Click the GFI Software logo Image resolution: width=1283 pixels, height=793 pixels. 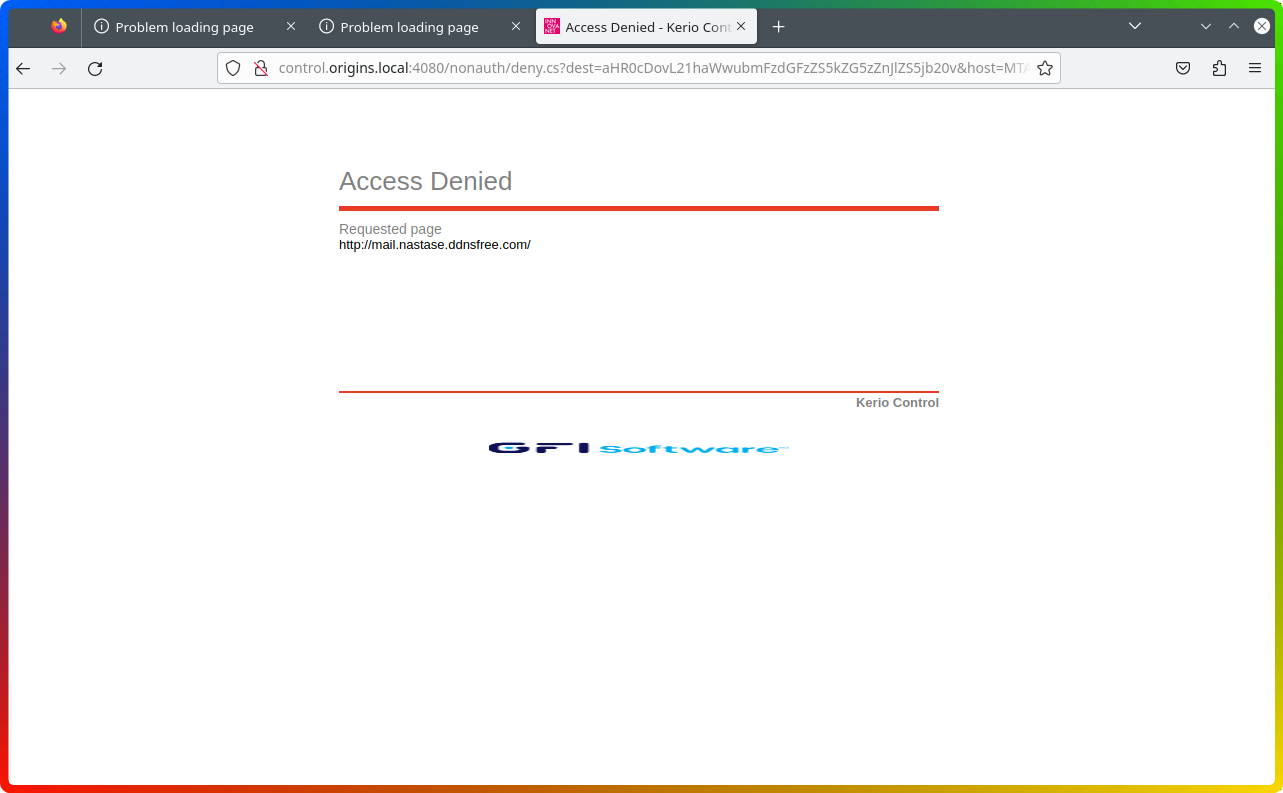[638, 448]
